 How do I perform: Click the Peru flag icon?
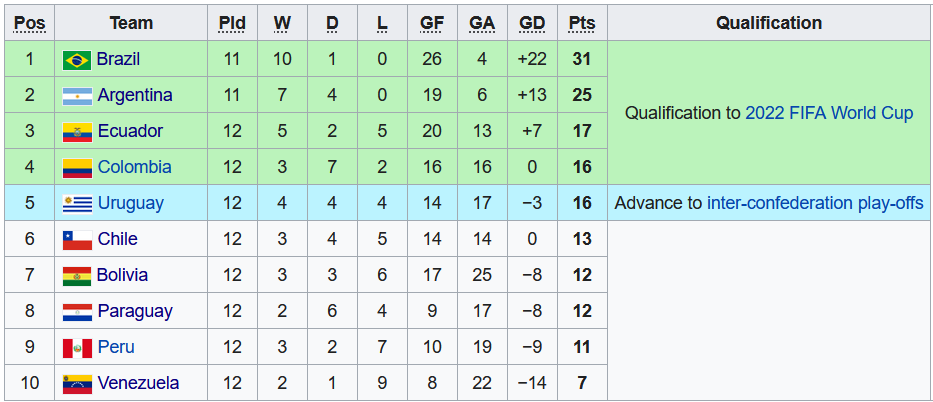pyautogui.click(x=77, y=348)
